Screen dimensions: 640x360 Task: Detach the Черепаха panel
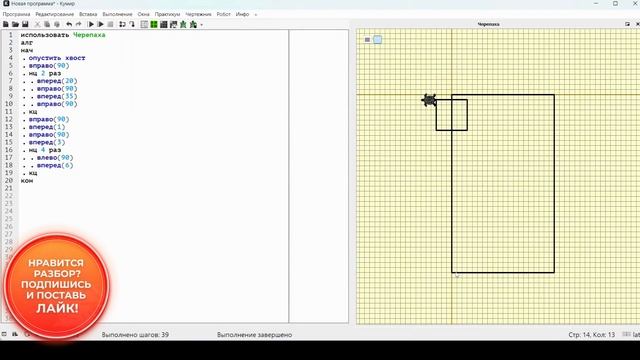pos(627,24)
